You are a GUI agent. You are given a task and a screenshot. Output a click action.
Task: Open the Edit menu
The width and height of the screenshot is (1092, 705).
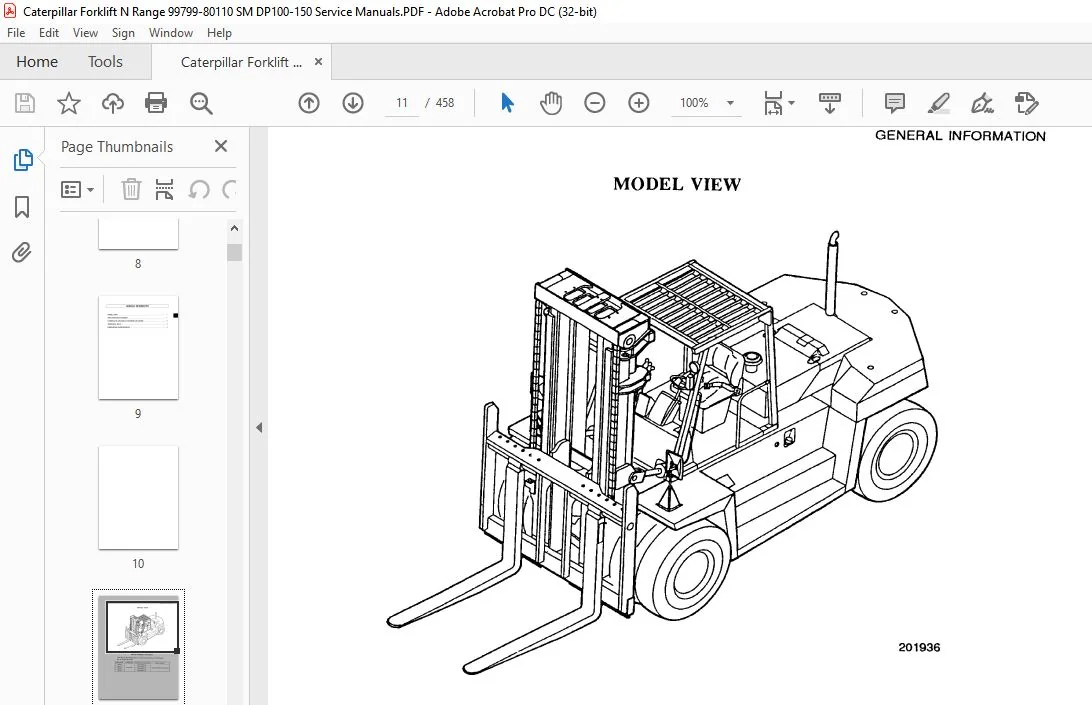[x=49, y=33]
